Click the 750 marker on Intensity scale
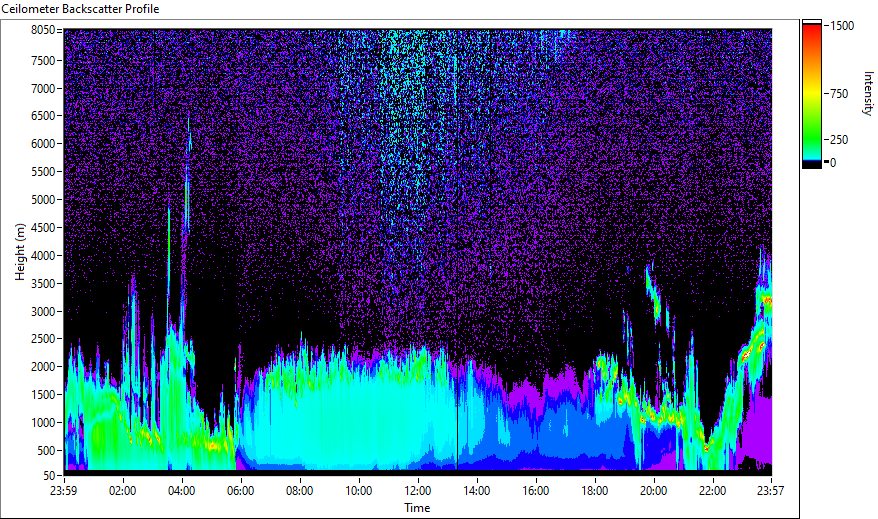This screenshot has height=519, width=878. point(839,94)
